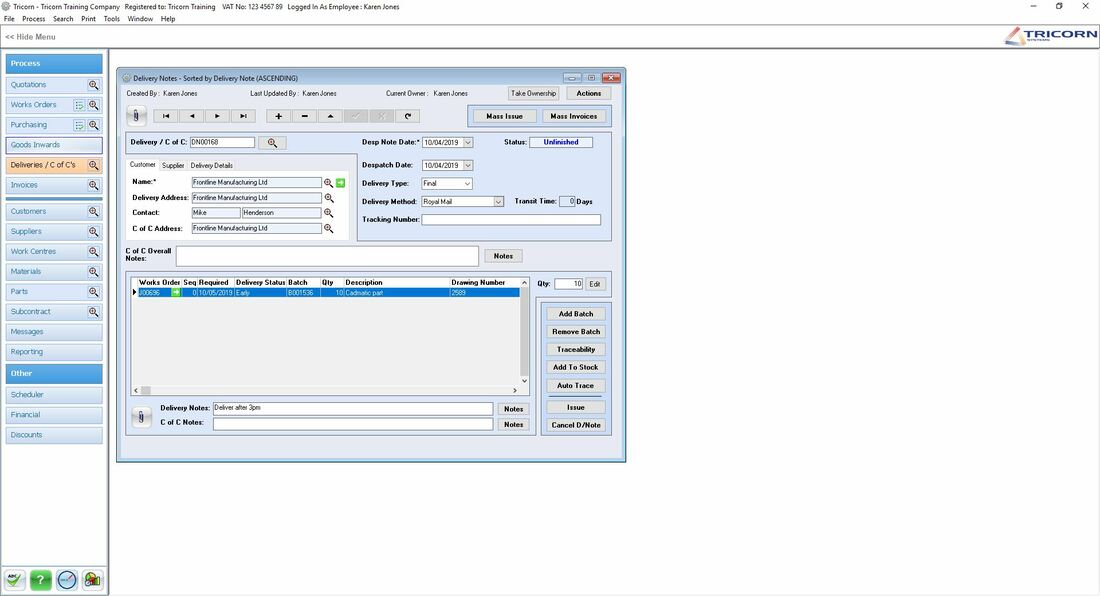Screen dimensions: 1100x596
Task: Click Auto Trace button
Action: [x=576, y=386]
